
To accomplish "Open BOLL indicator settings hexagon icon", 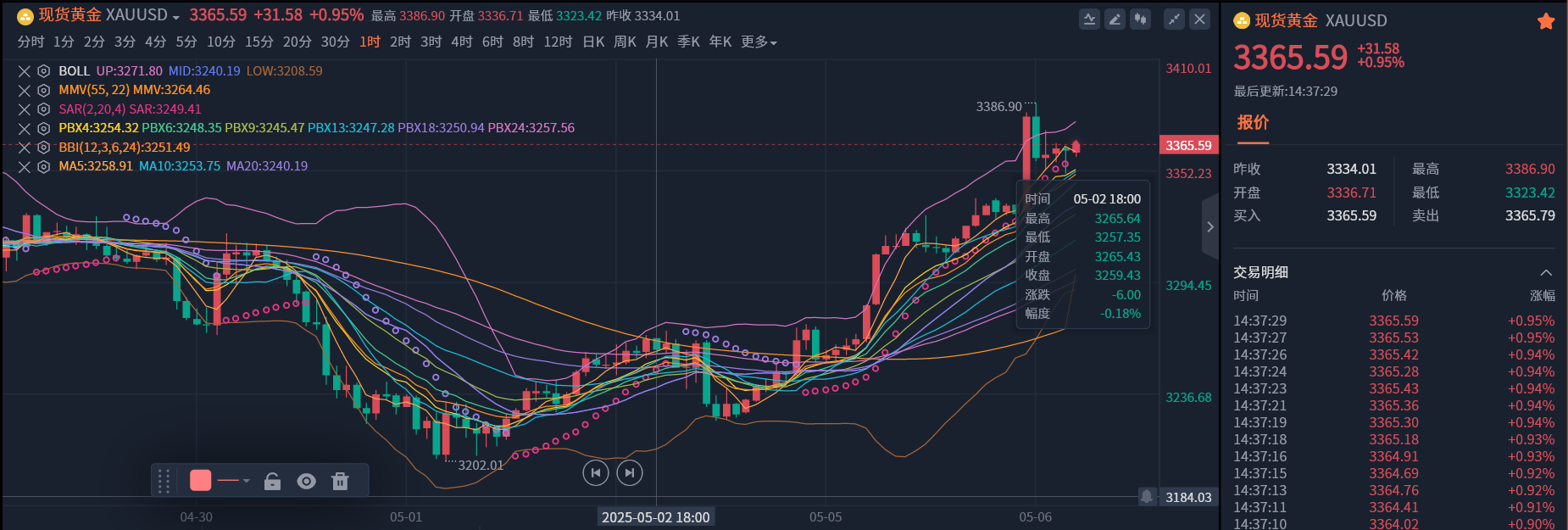I will [44, 71].
